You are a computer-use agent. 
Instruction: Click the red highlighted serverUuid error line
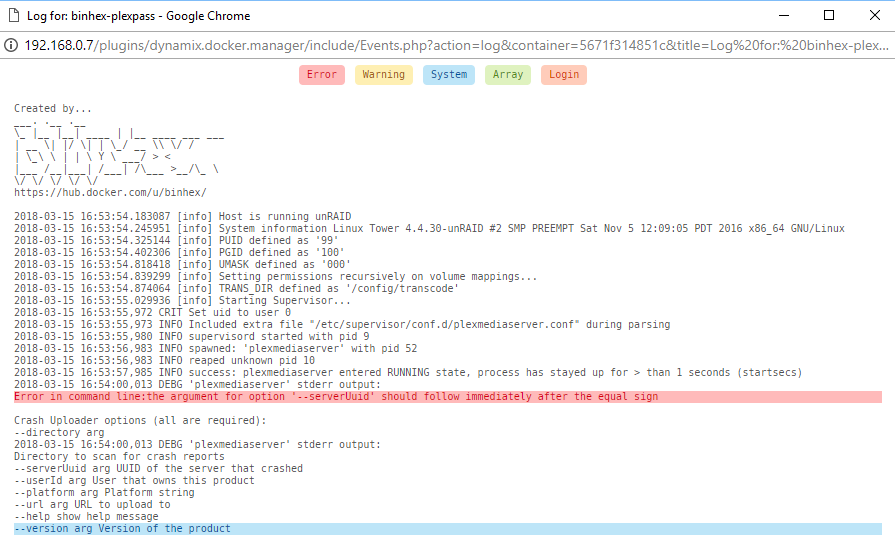coord(448,397)
